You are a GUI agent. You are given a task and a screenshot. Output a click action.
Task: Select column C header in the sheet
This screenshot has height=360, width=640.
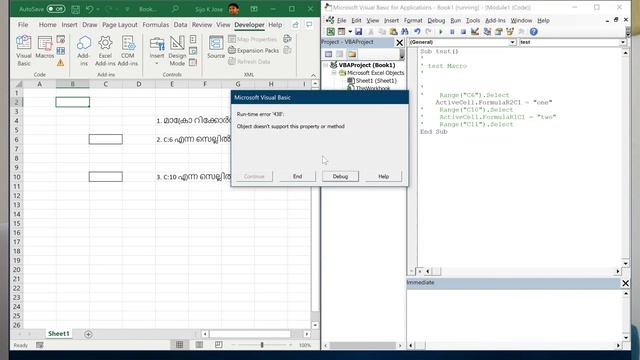coord(105,84)
